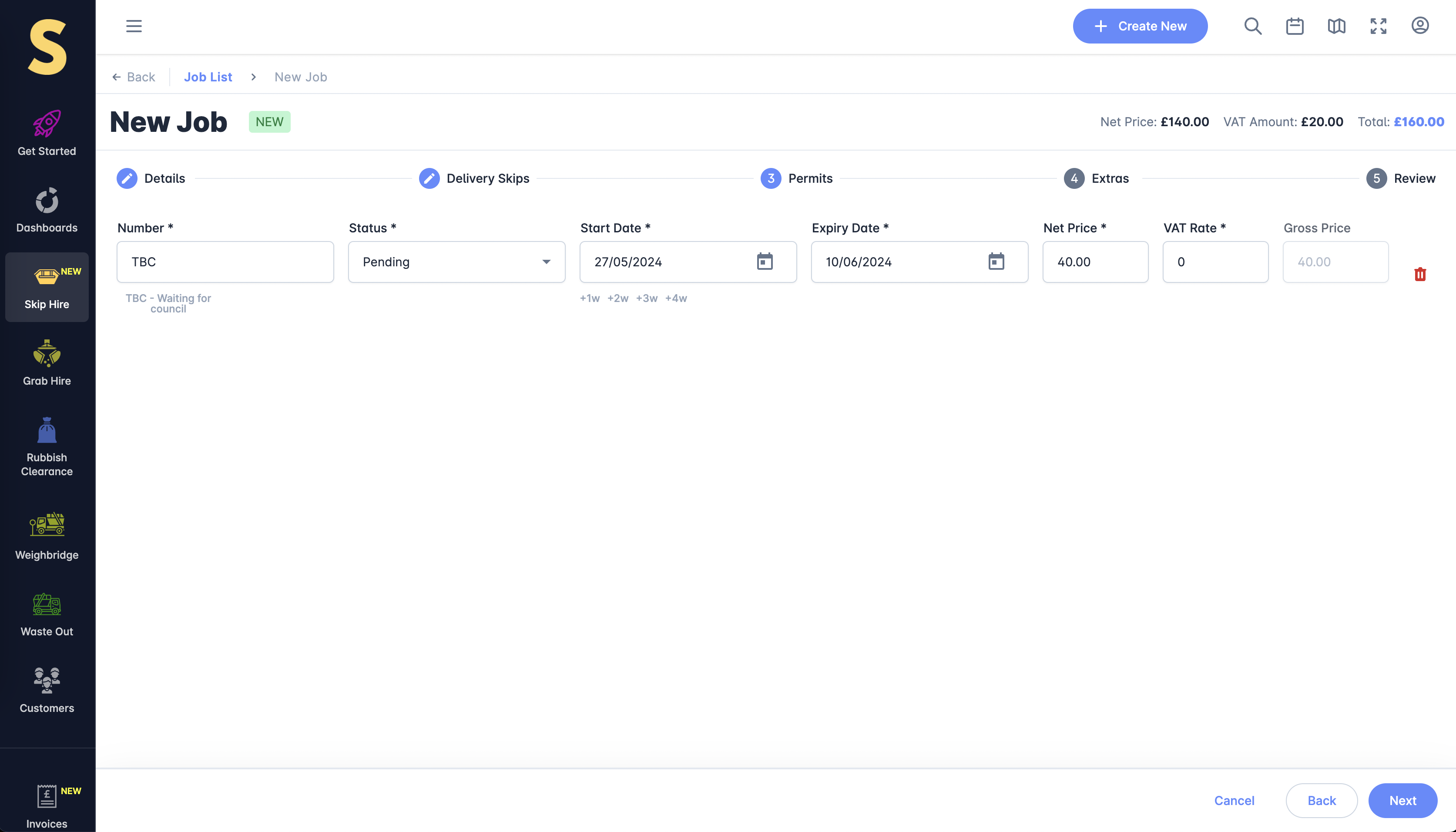Click the Net Price input field
The width and height of the screenshot is (1456, 832).
[1095, 262]
